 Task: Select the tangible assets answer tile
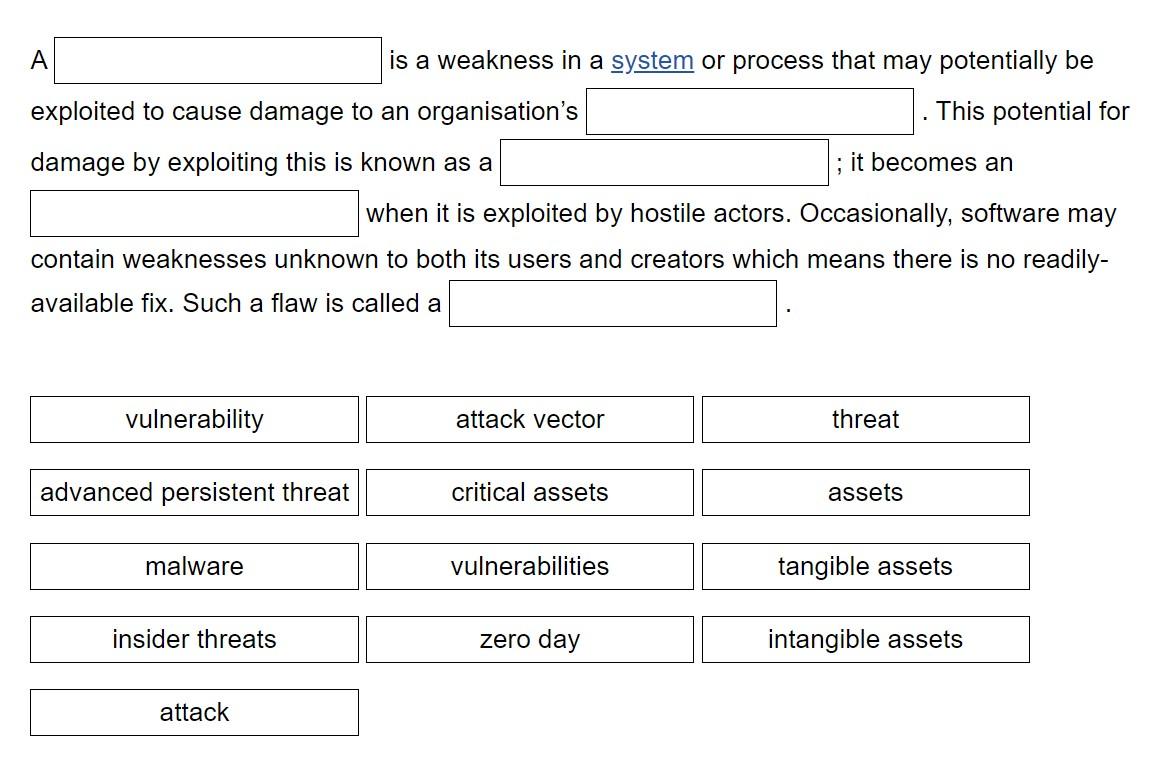[x=865, y=566]
